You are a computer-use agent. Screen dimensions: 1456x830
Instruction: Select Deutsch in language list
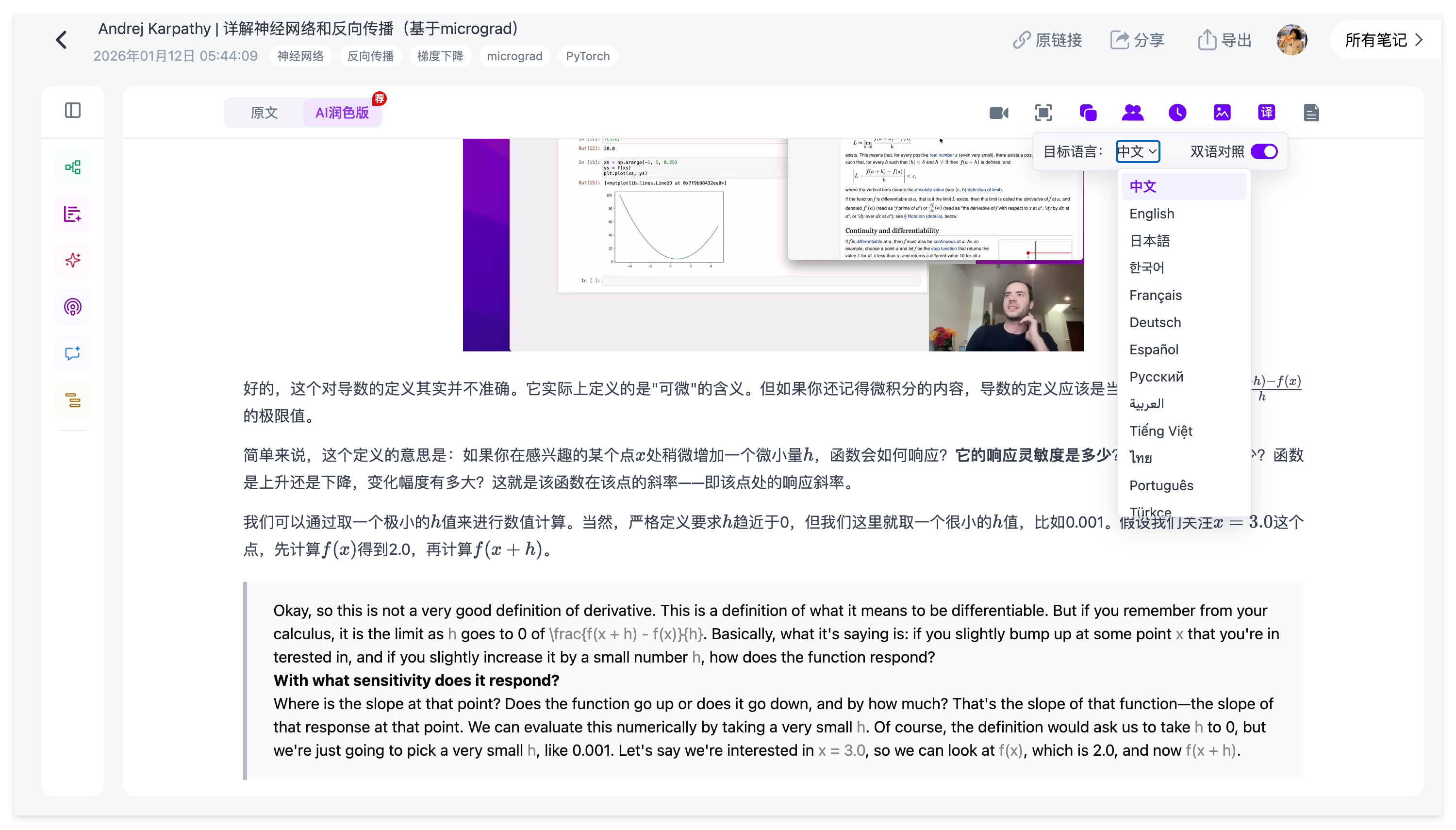[1184, 322]
